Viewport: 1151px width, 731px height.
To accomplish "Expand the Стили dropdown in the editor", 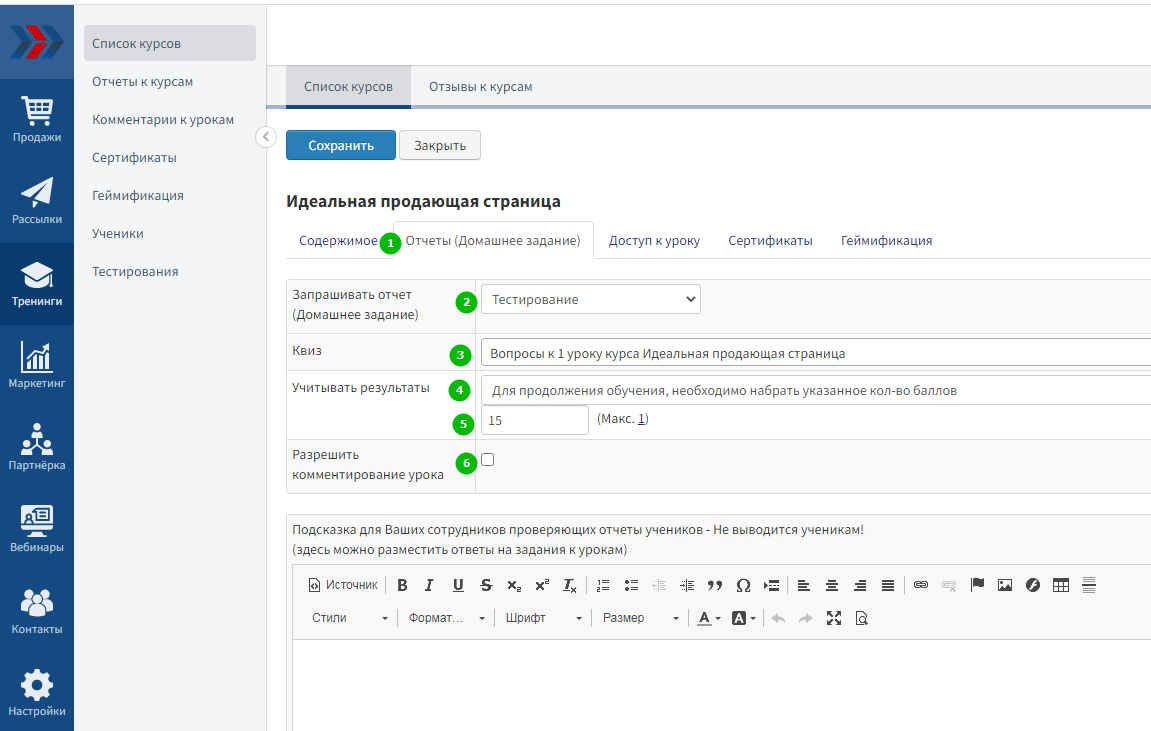I will click(349, 618).
